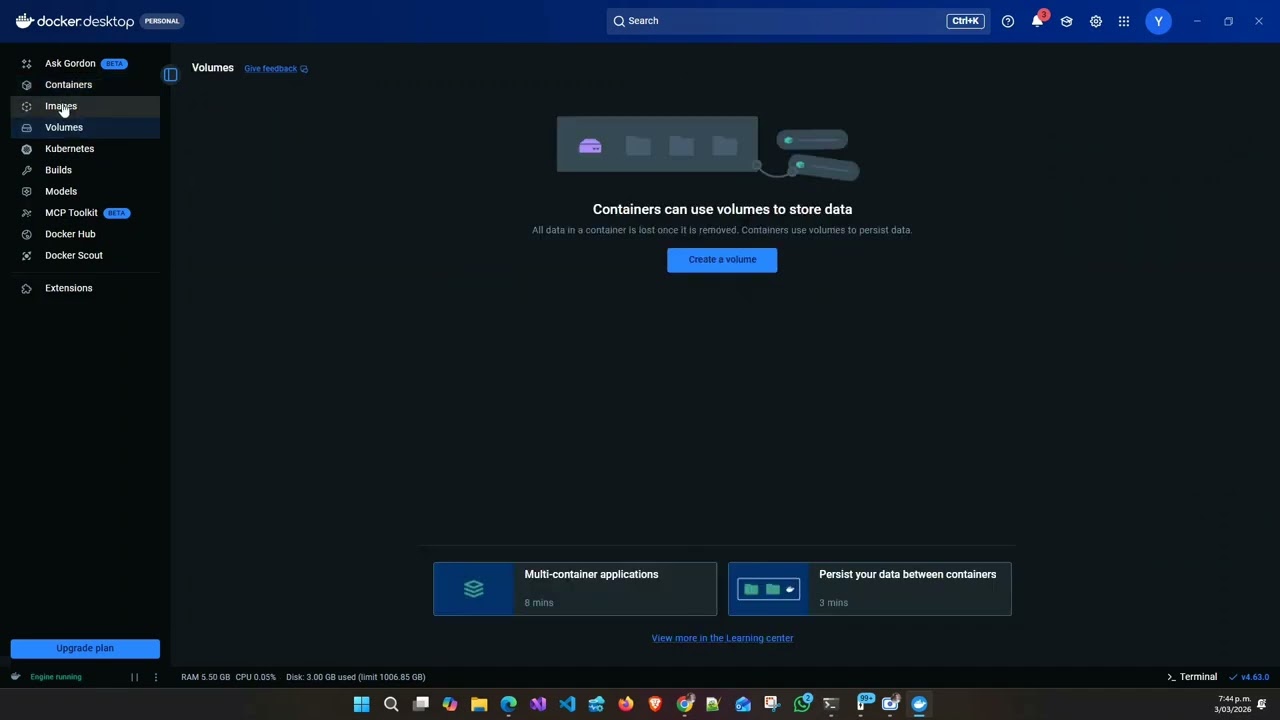
Task: Open WhatsApp from the taskbar
Action: click(x=802, y=704)
